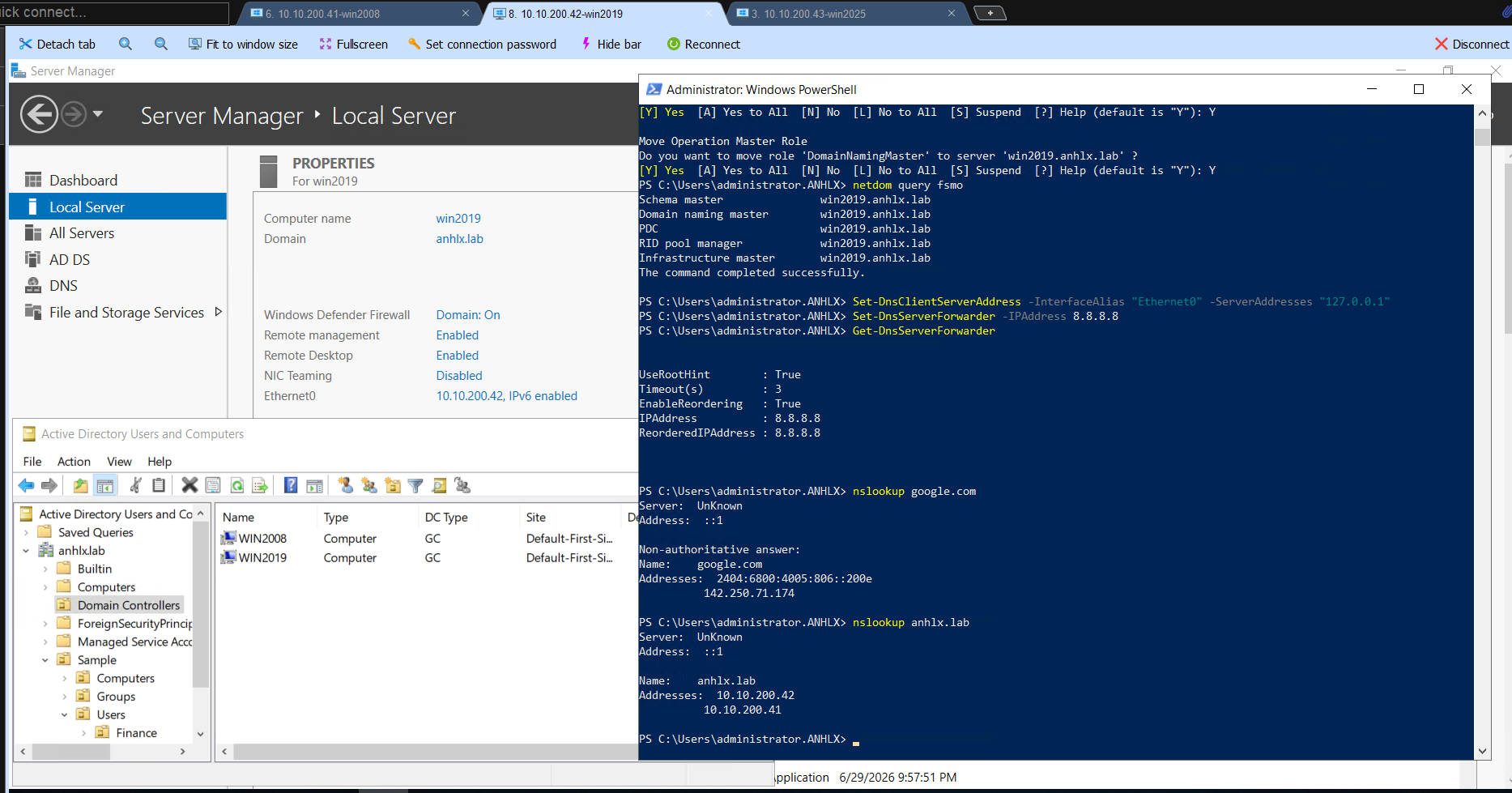Zoom in with first magnifier icon

click(126, 44)
